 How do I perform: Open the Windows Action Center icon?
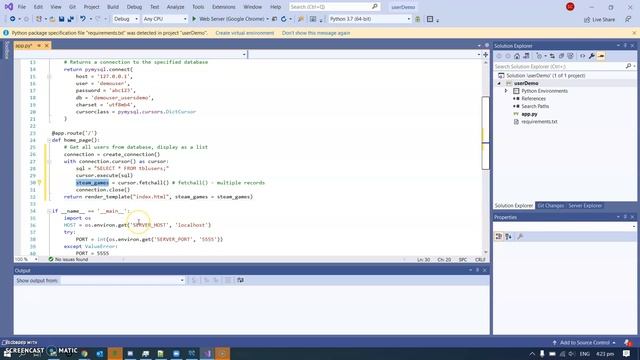tap(626, 353)
